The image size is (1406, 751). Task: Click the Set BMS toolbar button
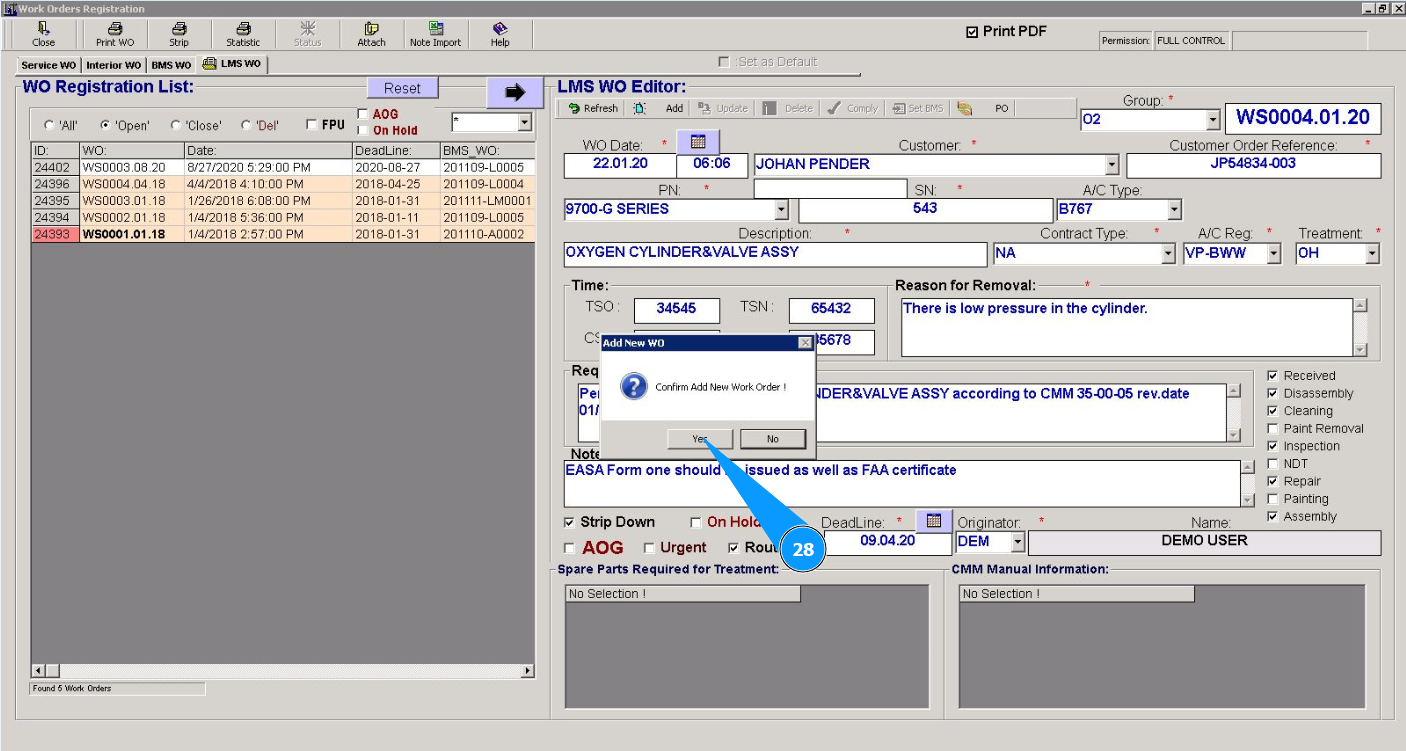point(917,108)
